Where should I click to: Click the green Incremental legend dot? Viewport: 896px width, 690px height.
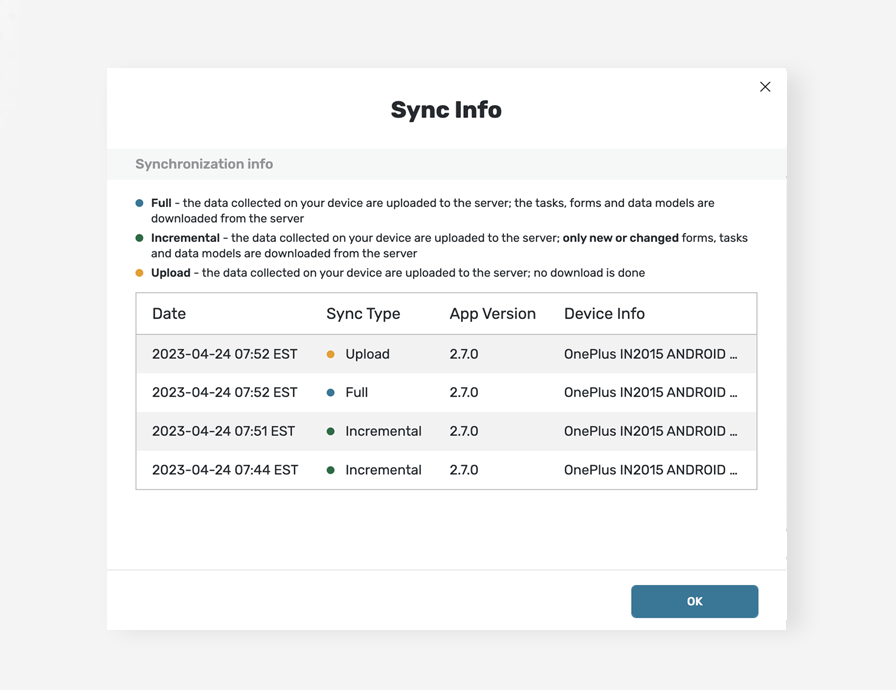(x=139, y=238)
